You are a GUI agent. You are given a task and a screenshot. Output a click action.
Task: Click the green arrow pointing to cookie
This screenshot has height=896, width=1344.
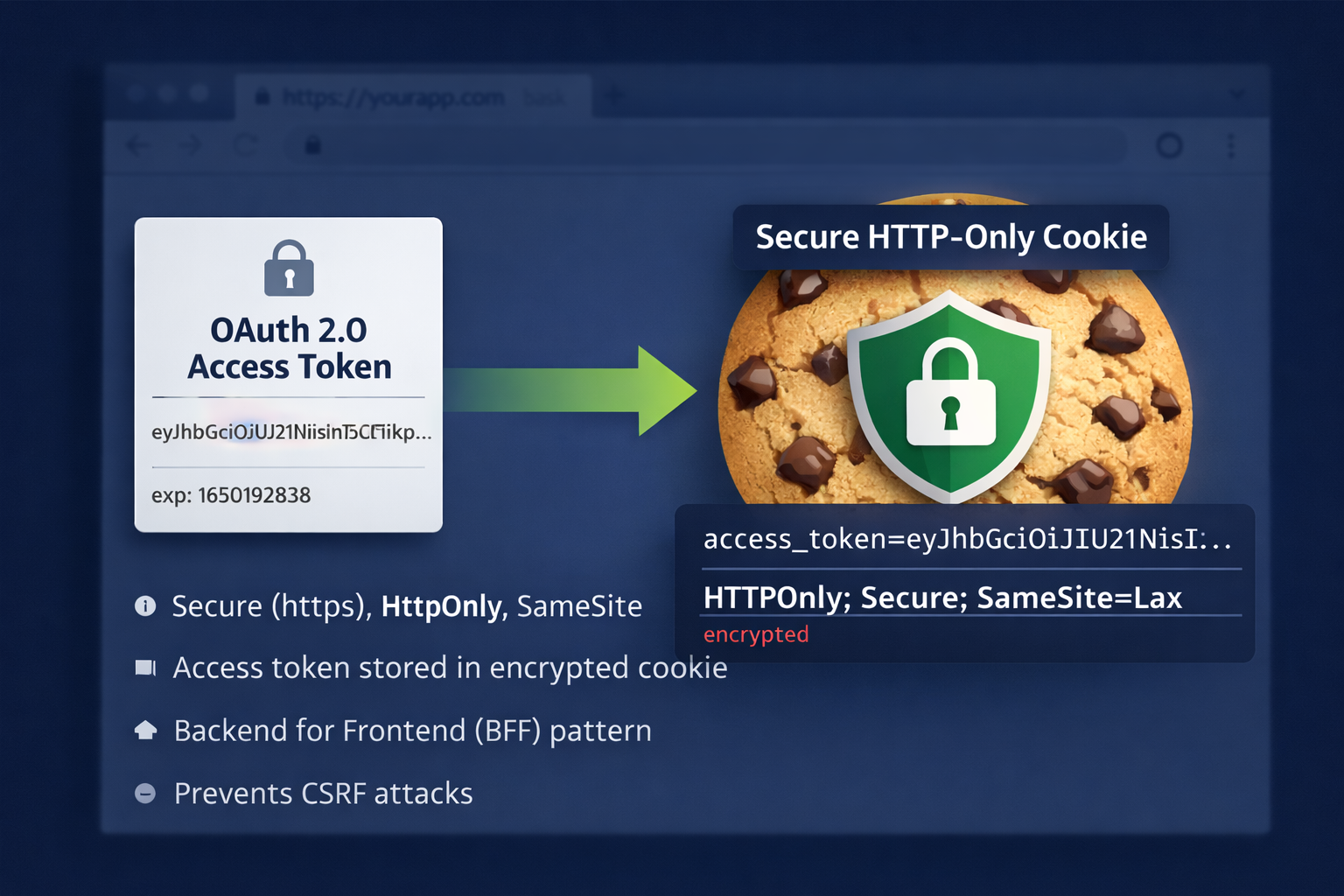coord(569,390)
